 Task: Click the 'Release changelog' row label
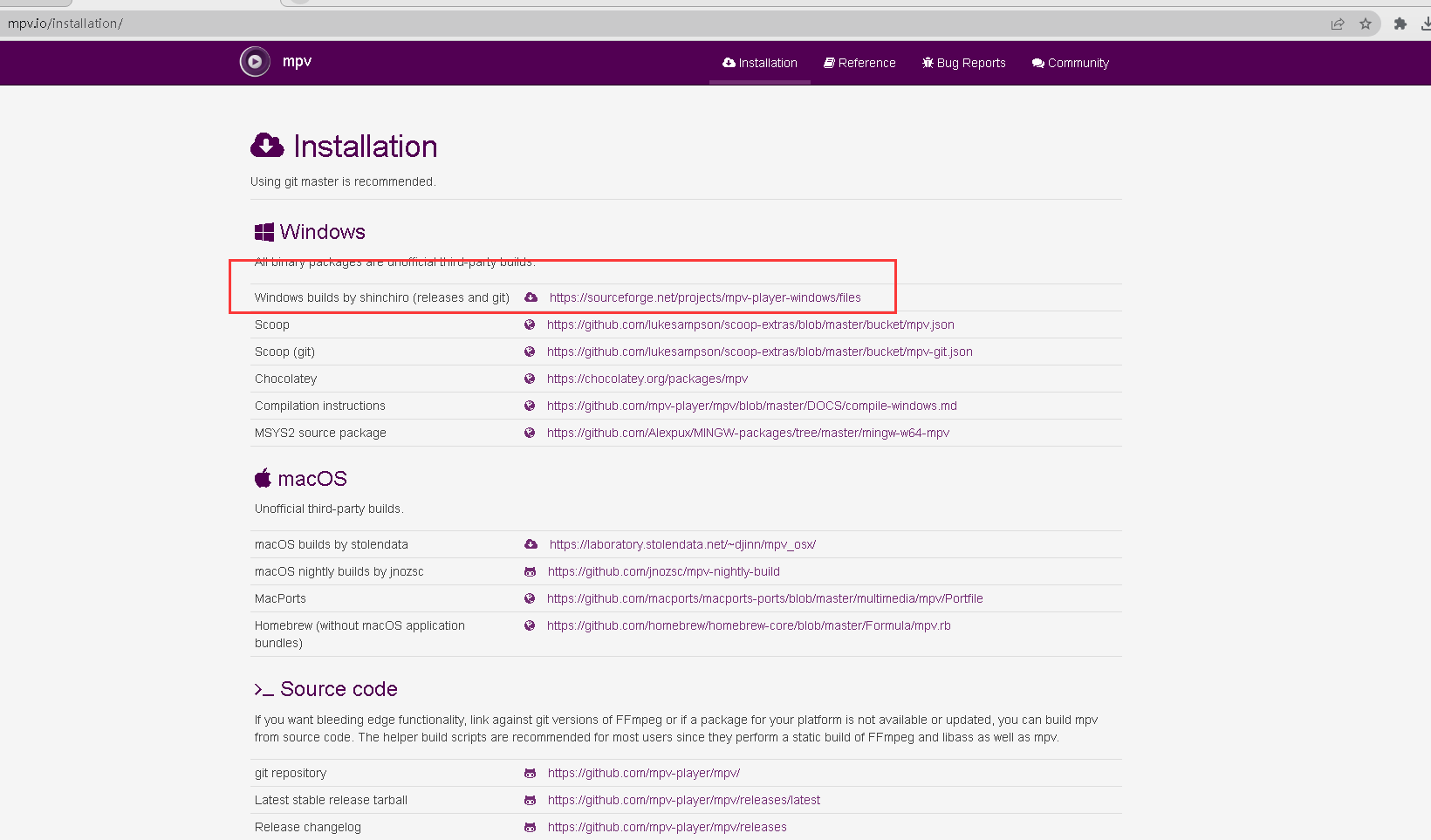[308, 827]
